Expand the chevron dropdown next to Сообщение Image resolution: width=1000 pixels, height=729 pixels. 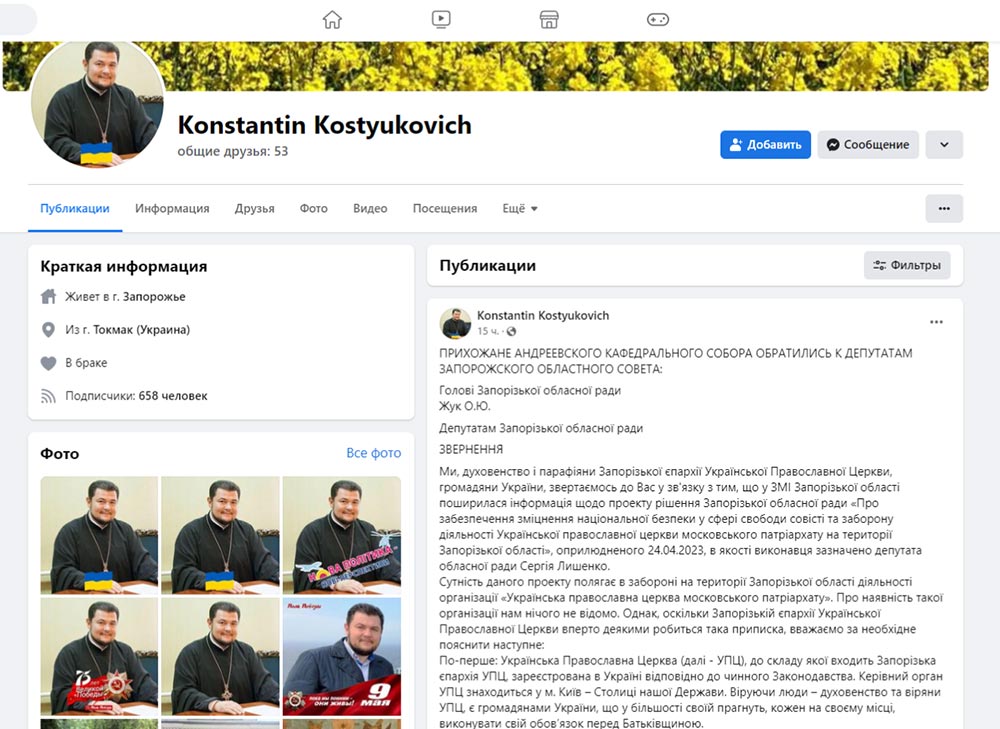pos(944,145)
